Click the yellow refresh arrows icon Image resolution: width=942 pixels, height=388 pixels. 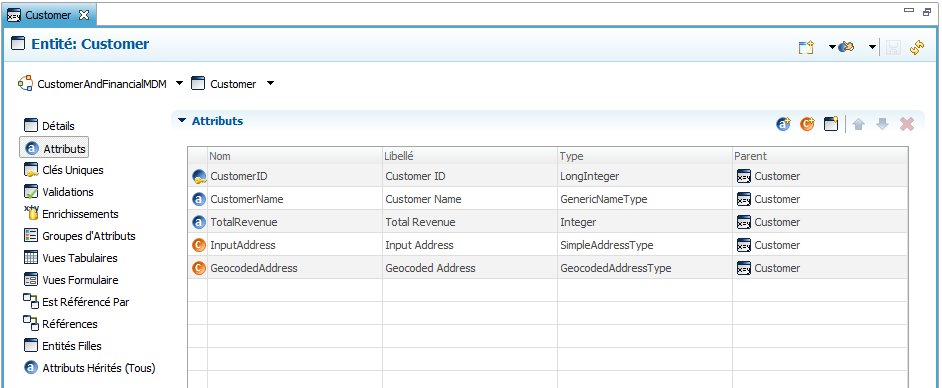point(917,47)
